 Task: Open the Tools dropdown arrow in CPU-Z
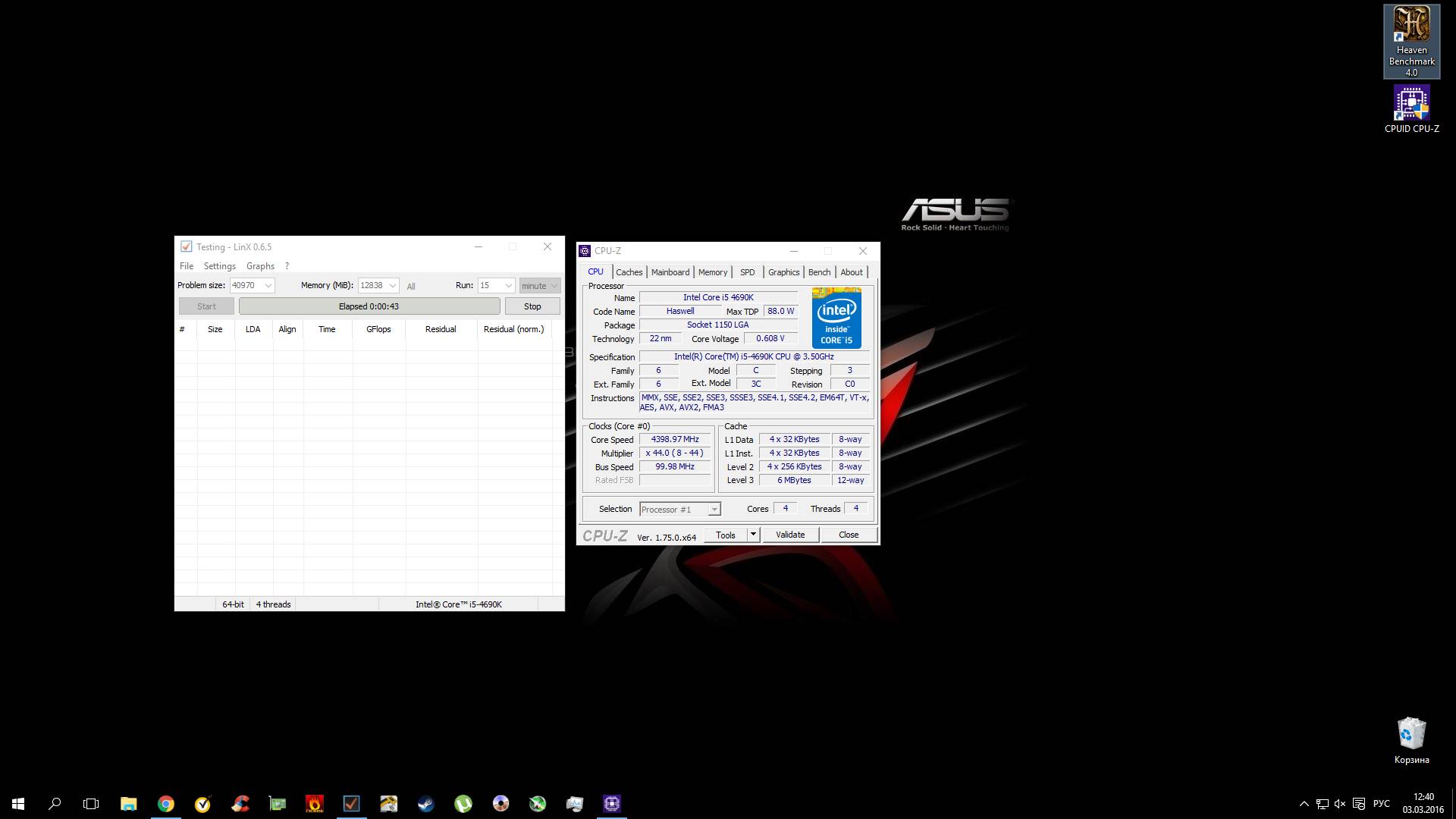tap(753, 535)
